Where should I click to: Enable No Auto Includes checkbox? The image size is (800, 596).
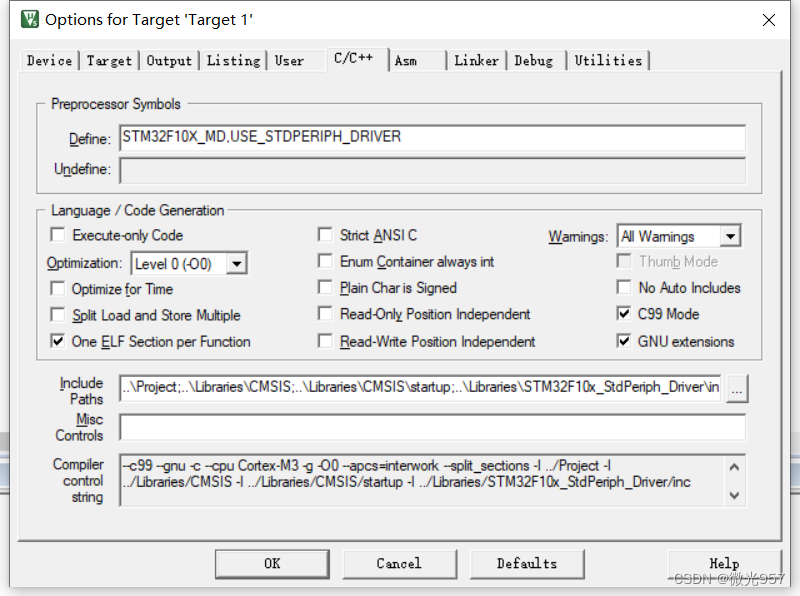623,287
